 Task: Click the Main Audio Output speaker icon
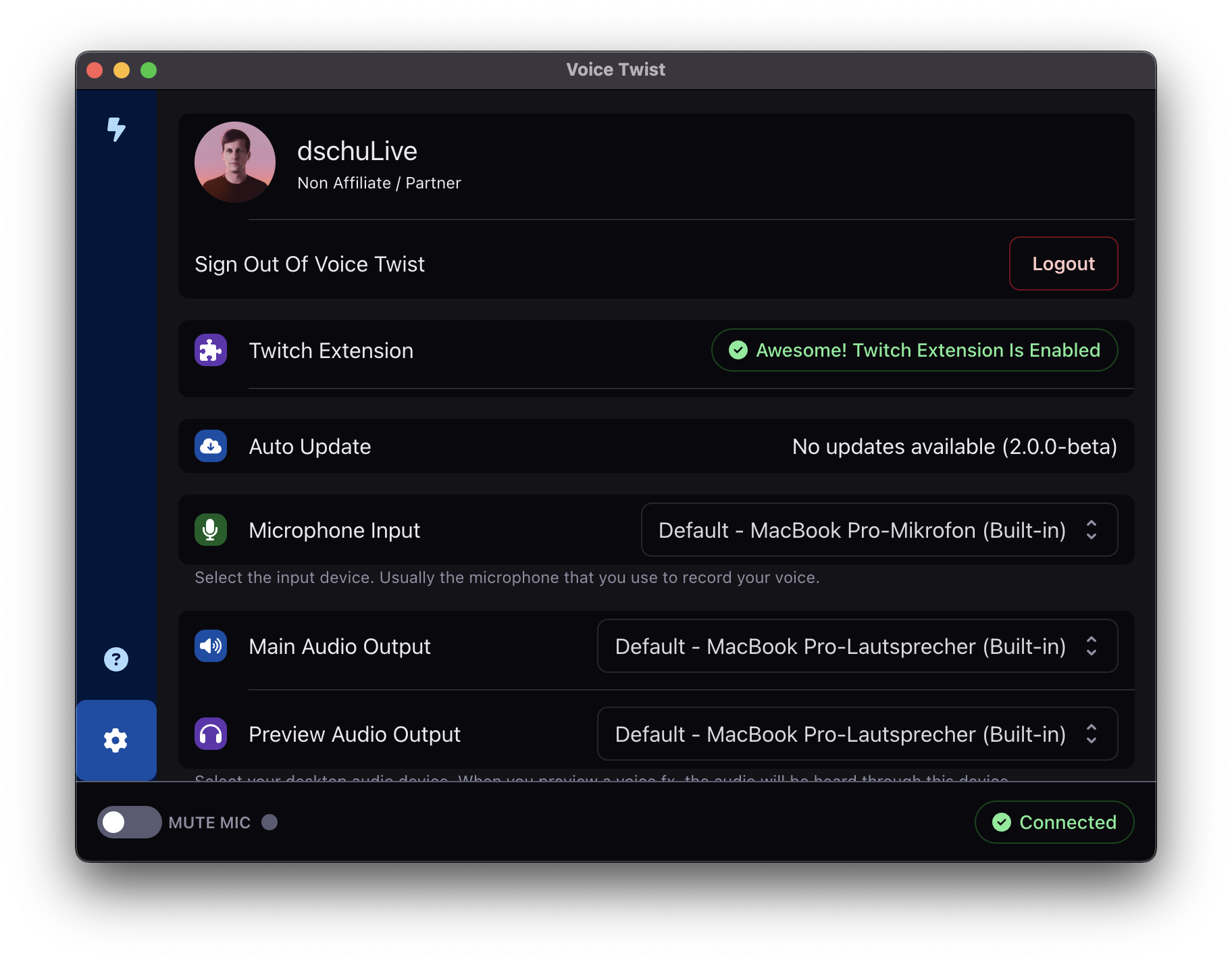[x=211, y=646]
